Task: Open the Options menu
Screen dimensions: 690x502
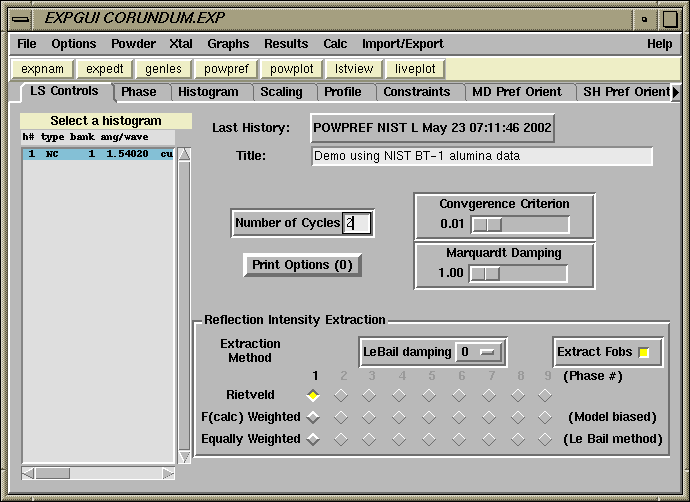Action: tap(73, 44)
